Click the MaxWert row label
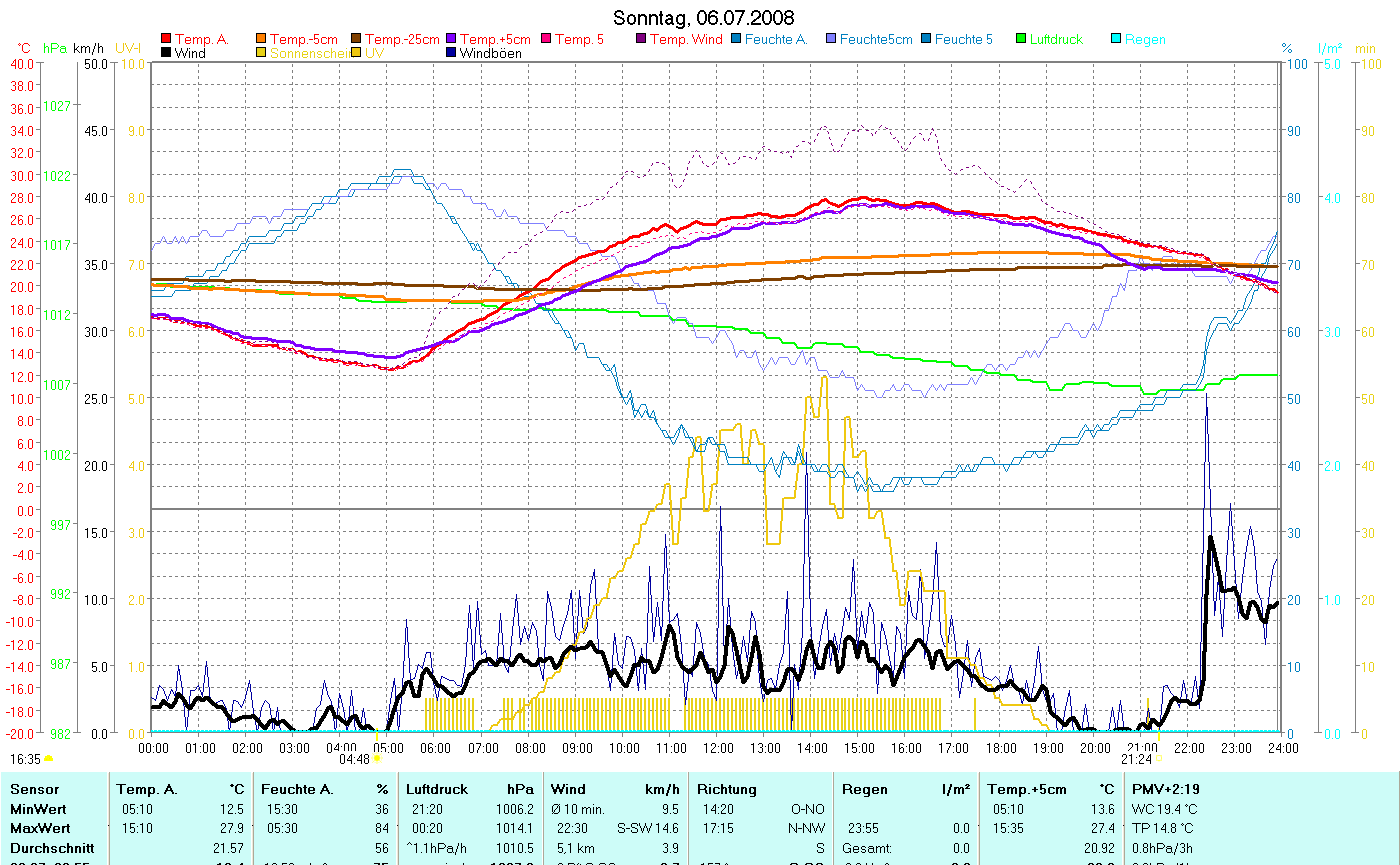The image size is (1400, 865). click(x=39, y=828)
